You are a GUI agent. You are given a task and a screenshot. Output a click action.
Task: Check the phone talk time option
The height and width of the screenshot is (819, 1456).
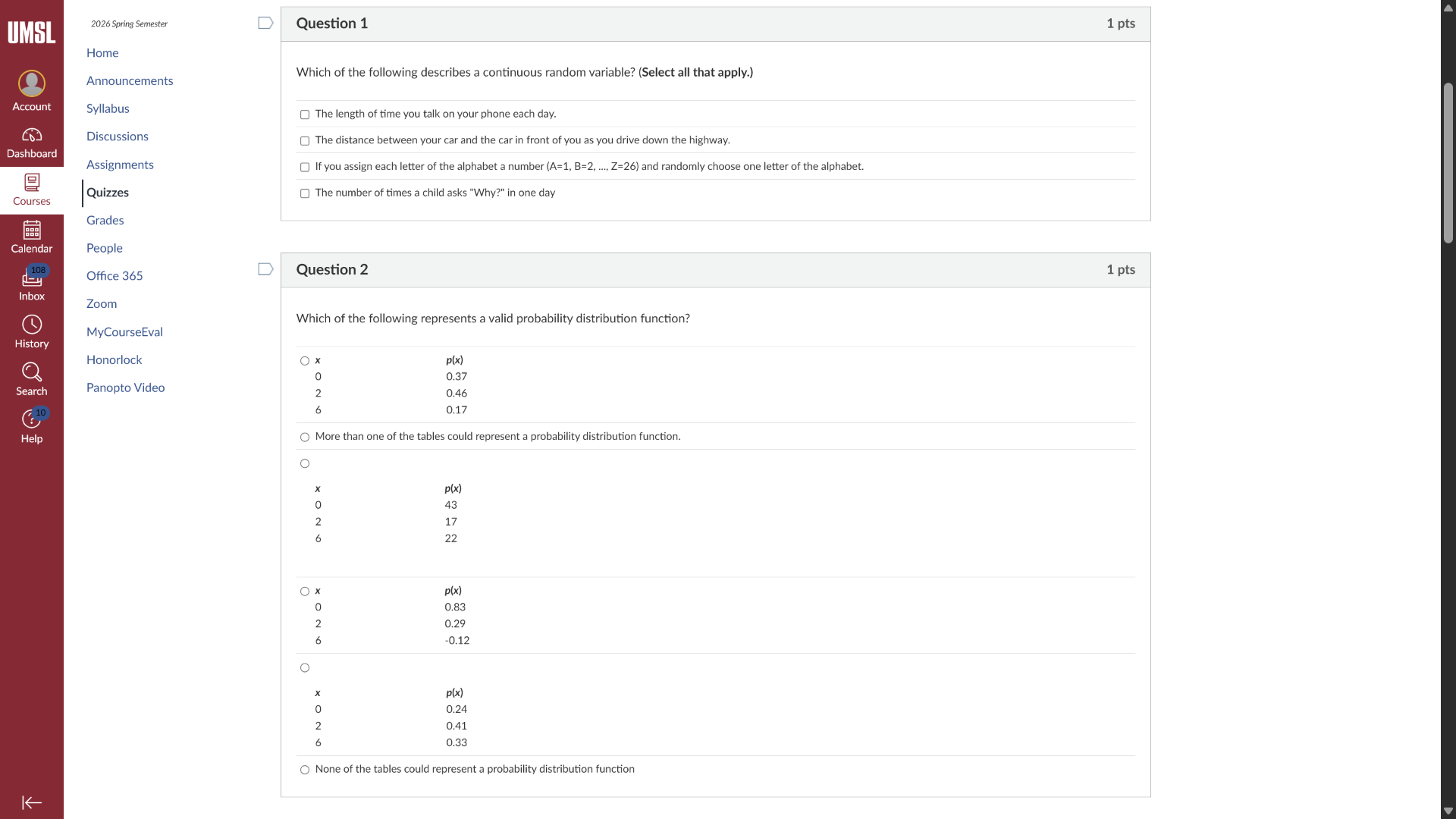point(305,115)
